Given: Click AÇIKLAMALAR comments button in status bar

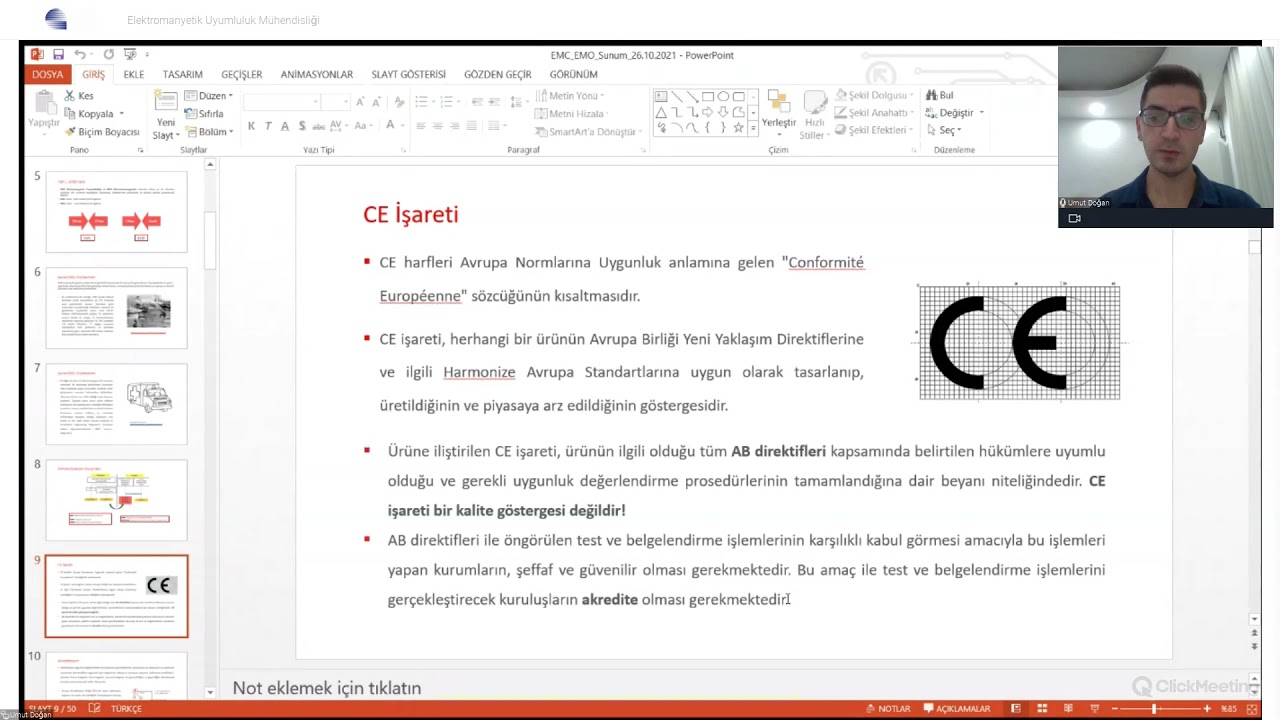Looking at the screenshot, I should pos(957,709).
